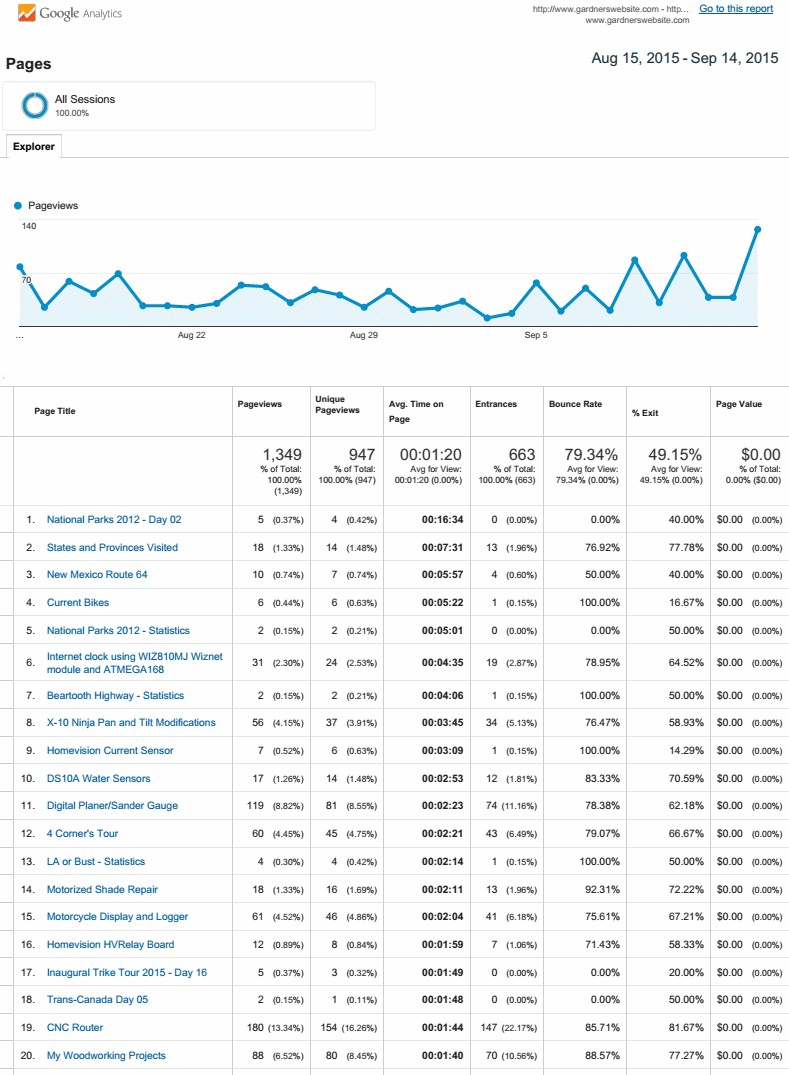Sort by the Entrances column header
This screenshot has width=789, height=1075.
tap(496, 404)
